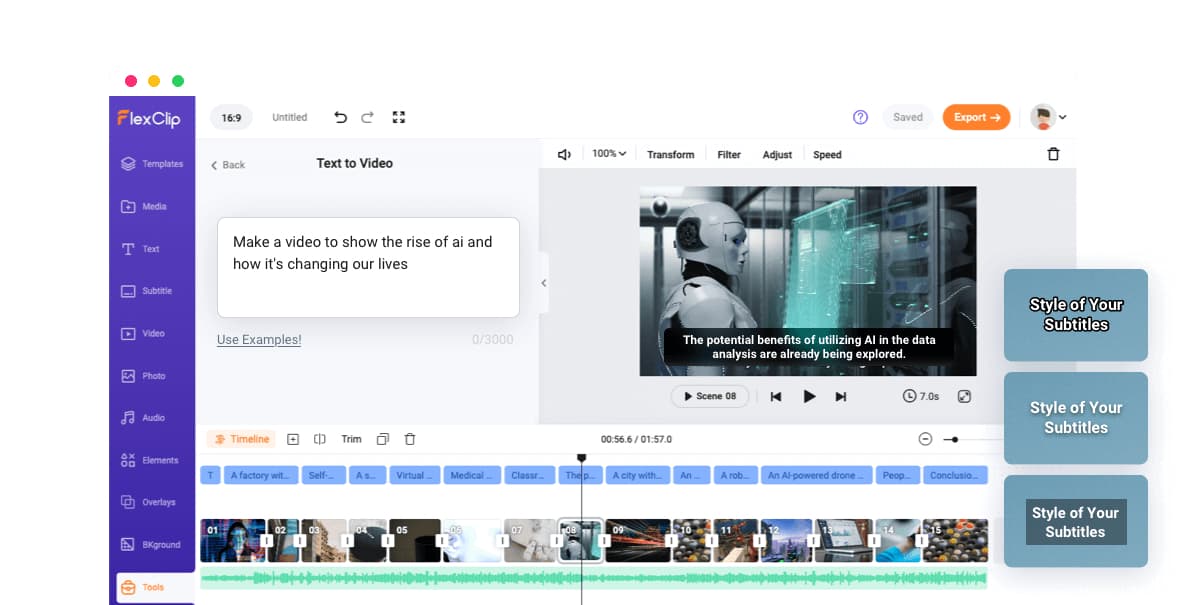Screen dimensions: 1200x605
Task: Enter fullscreen with the expand icon
Action: [x=399, y=117]
